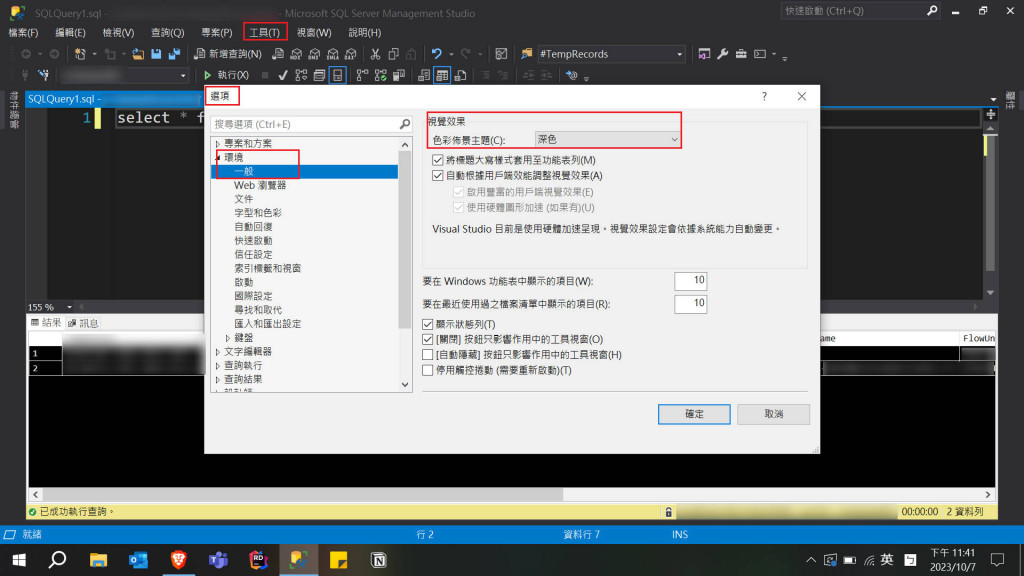
Task: Expand the 文字編輯器 tree node
Action: click(218, 352)
